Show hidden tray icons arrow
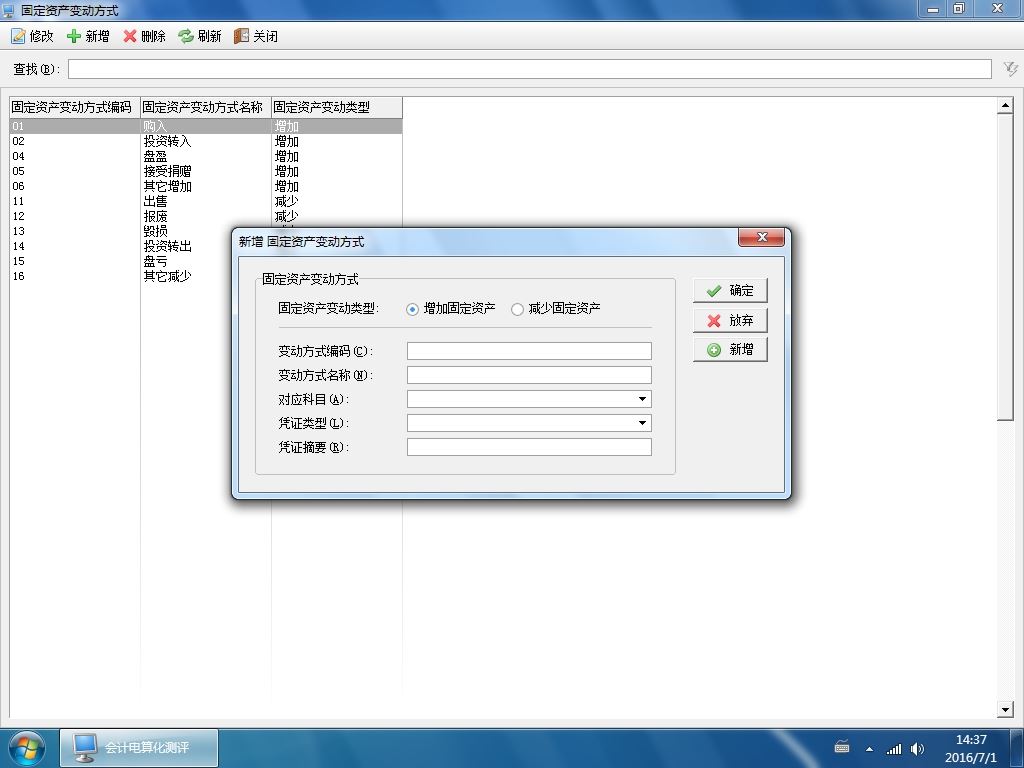Image resolution: width=1024 pixels, height=768 pixels. point(869,749)
